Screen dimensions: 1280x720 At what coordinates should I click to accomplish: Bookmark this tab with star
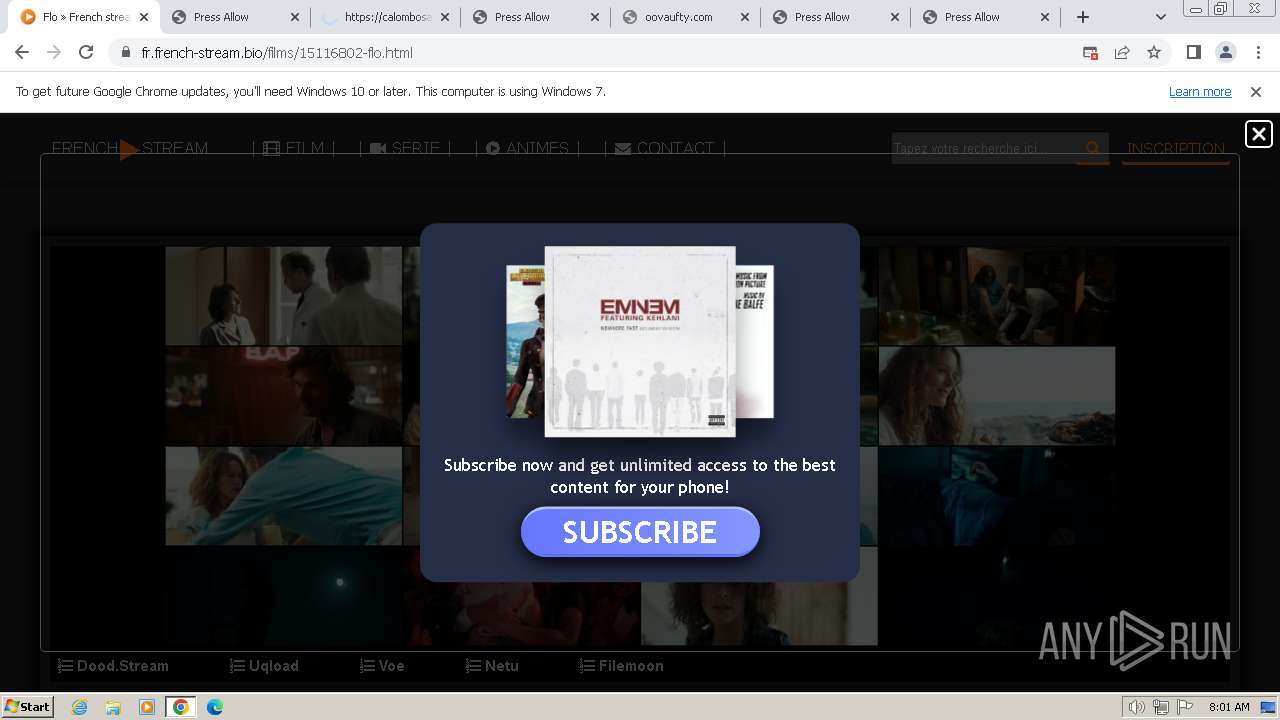click(x=1154, y=52)
